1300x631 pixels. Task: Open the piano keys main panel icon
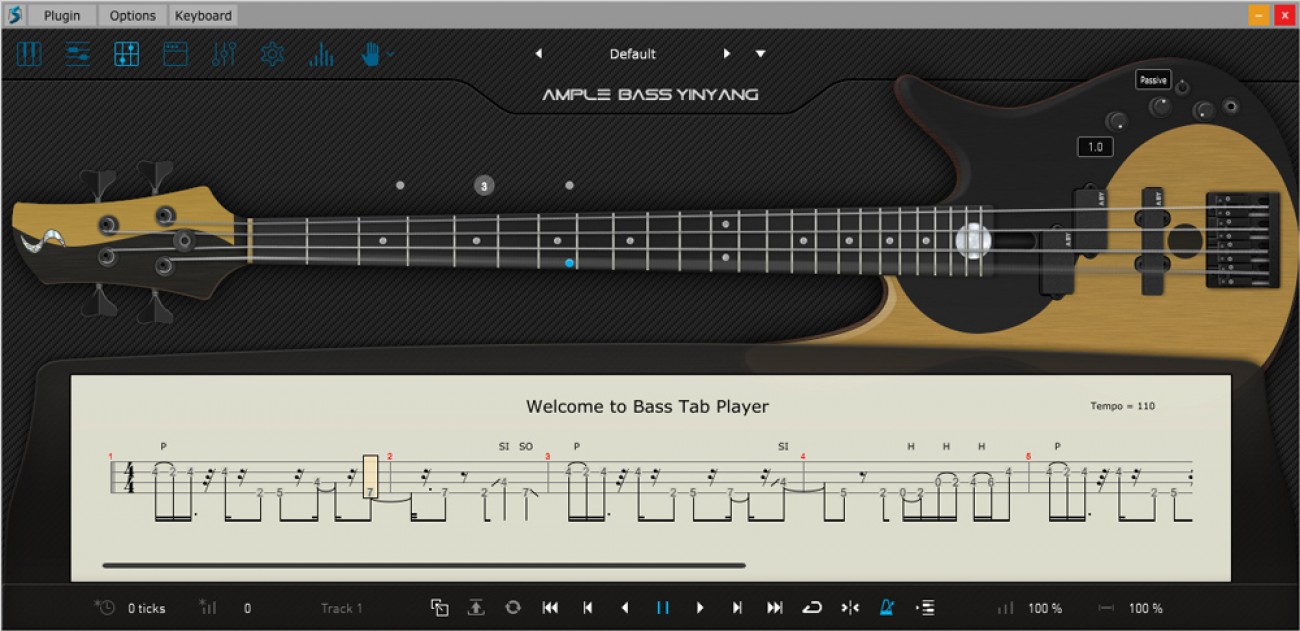click(x=30, y=54)
